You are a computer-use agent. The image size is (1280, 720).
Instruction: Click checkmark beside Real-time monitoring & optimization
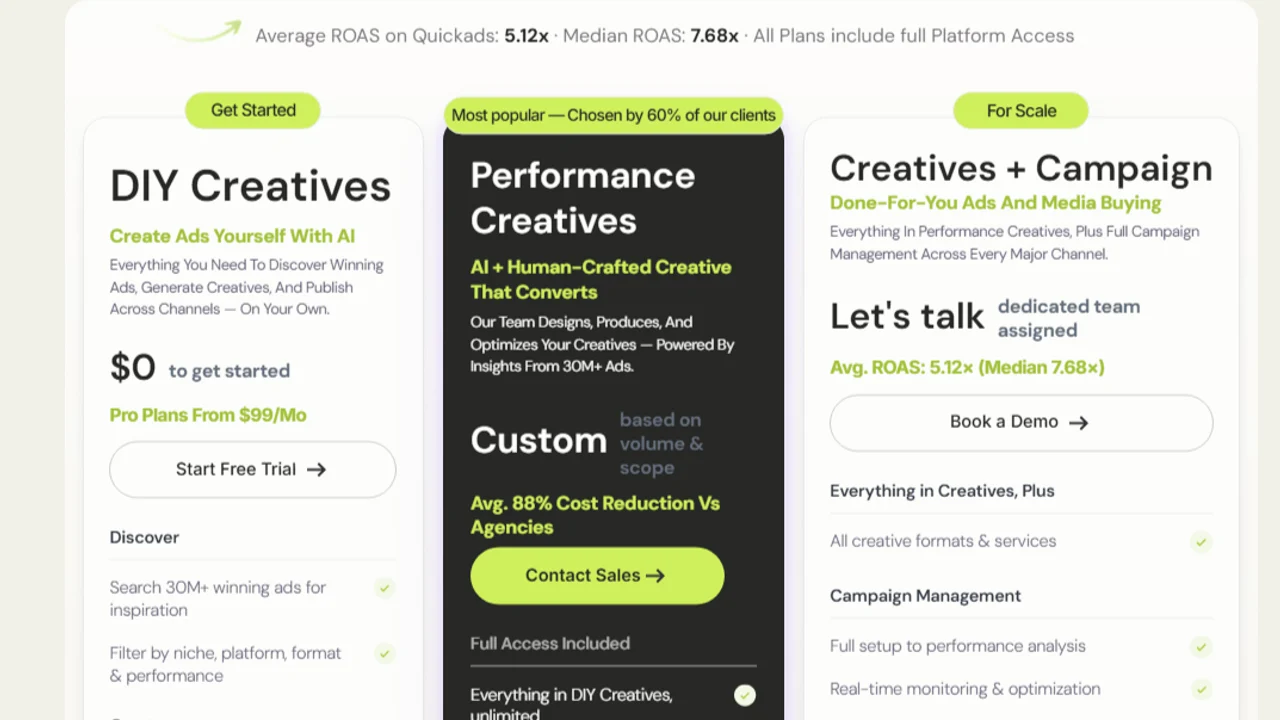point(1201,689)
